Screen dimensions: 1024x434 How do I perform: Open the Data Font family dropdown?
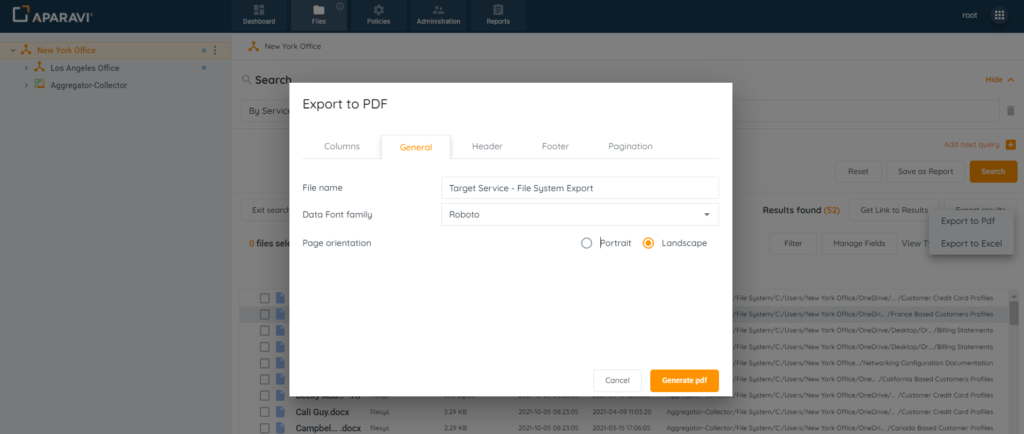coord(579,214)
